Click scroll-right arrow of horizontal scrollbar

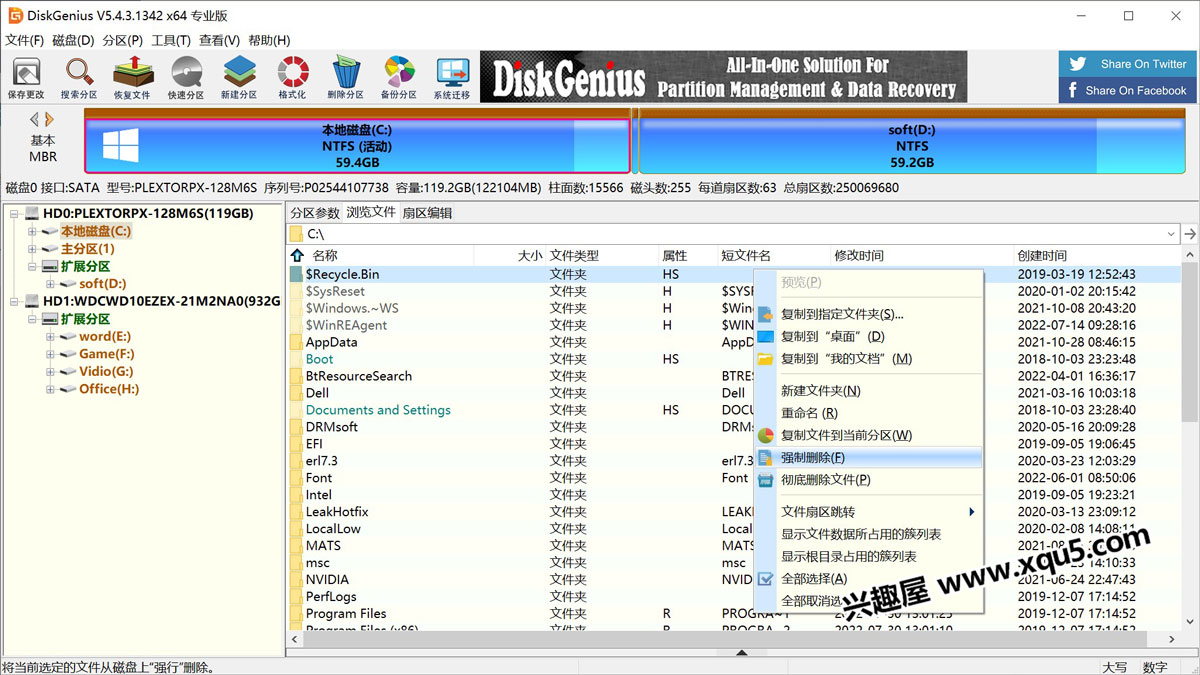coord(1173,639)
